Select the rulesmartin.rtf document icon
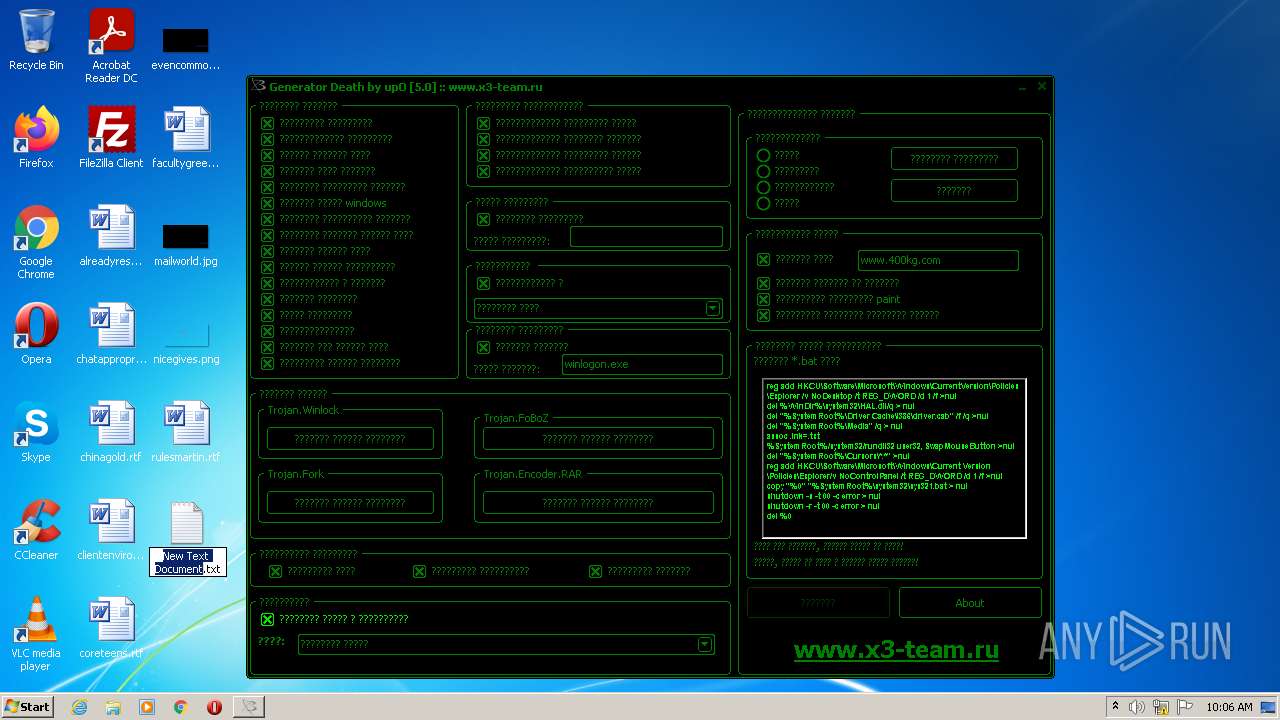The height and width of the screenshot is (720, 1280). coord(186,432)
